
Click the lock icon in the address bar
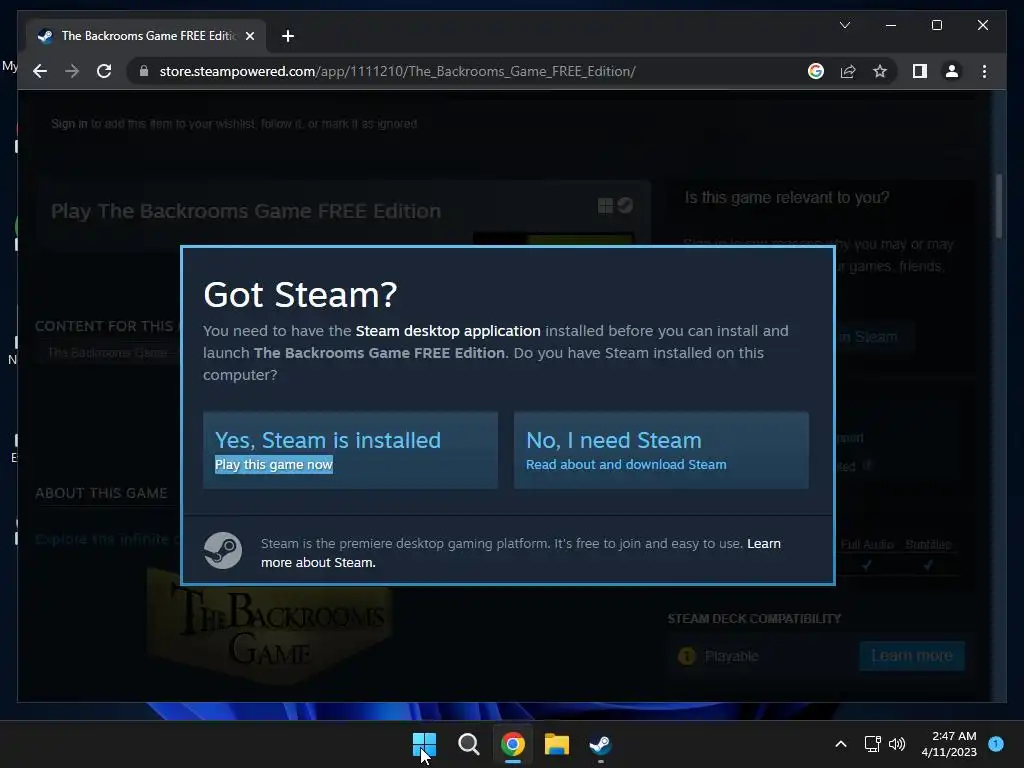click(144, 71)
